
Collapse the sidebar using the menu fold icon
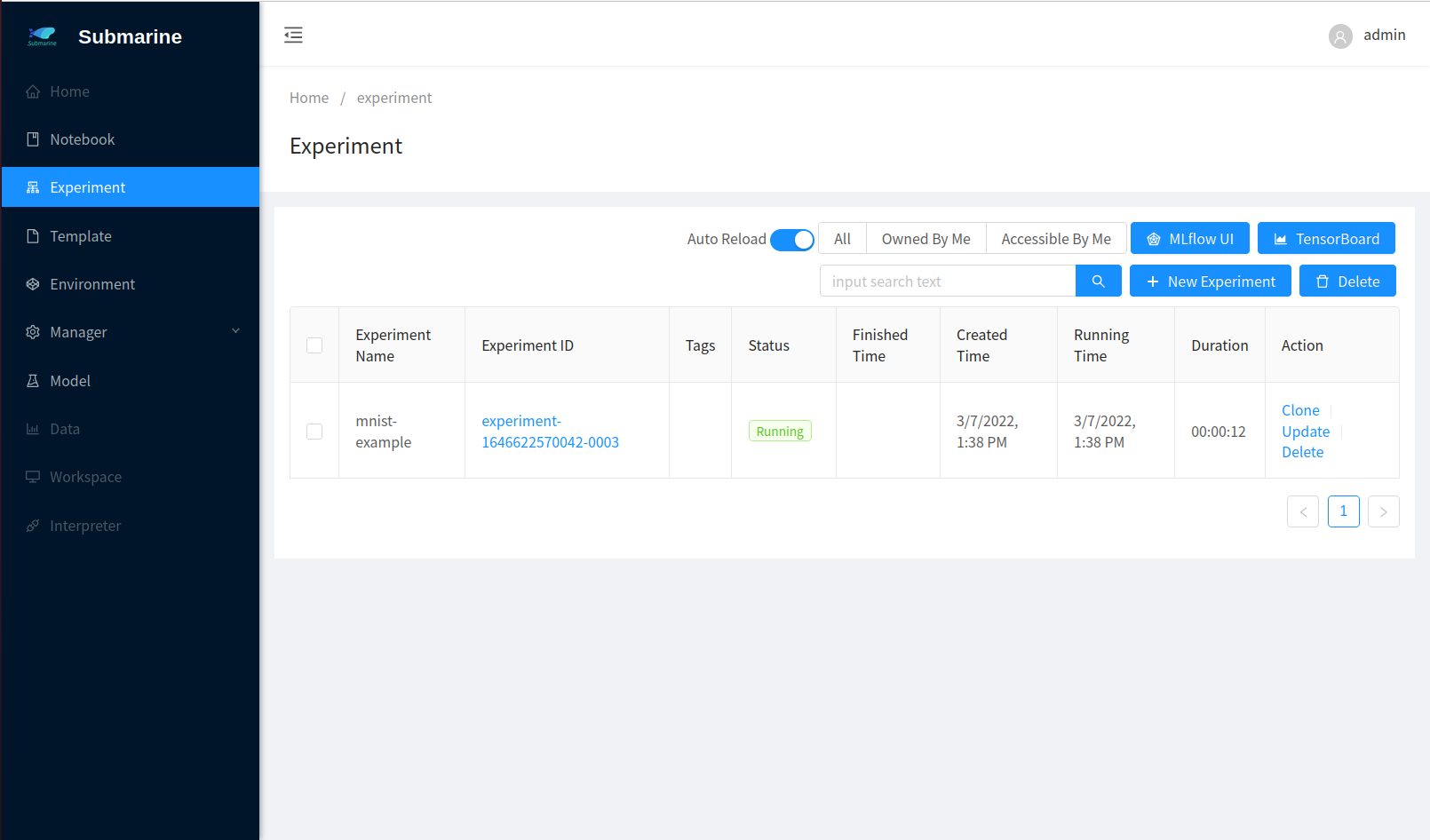coord(293,35)
